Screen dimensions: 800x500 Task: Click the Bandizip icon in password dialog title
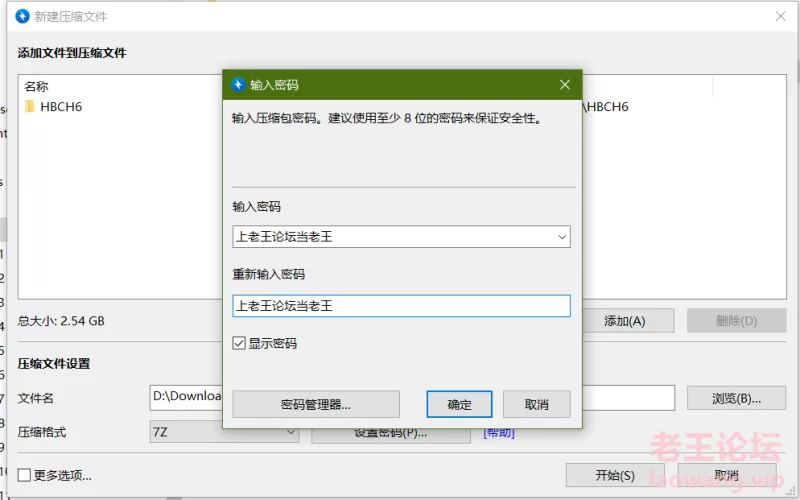tap(238, 85)
